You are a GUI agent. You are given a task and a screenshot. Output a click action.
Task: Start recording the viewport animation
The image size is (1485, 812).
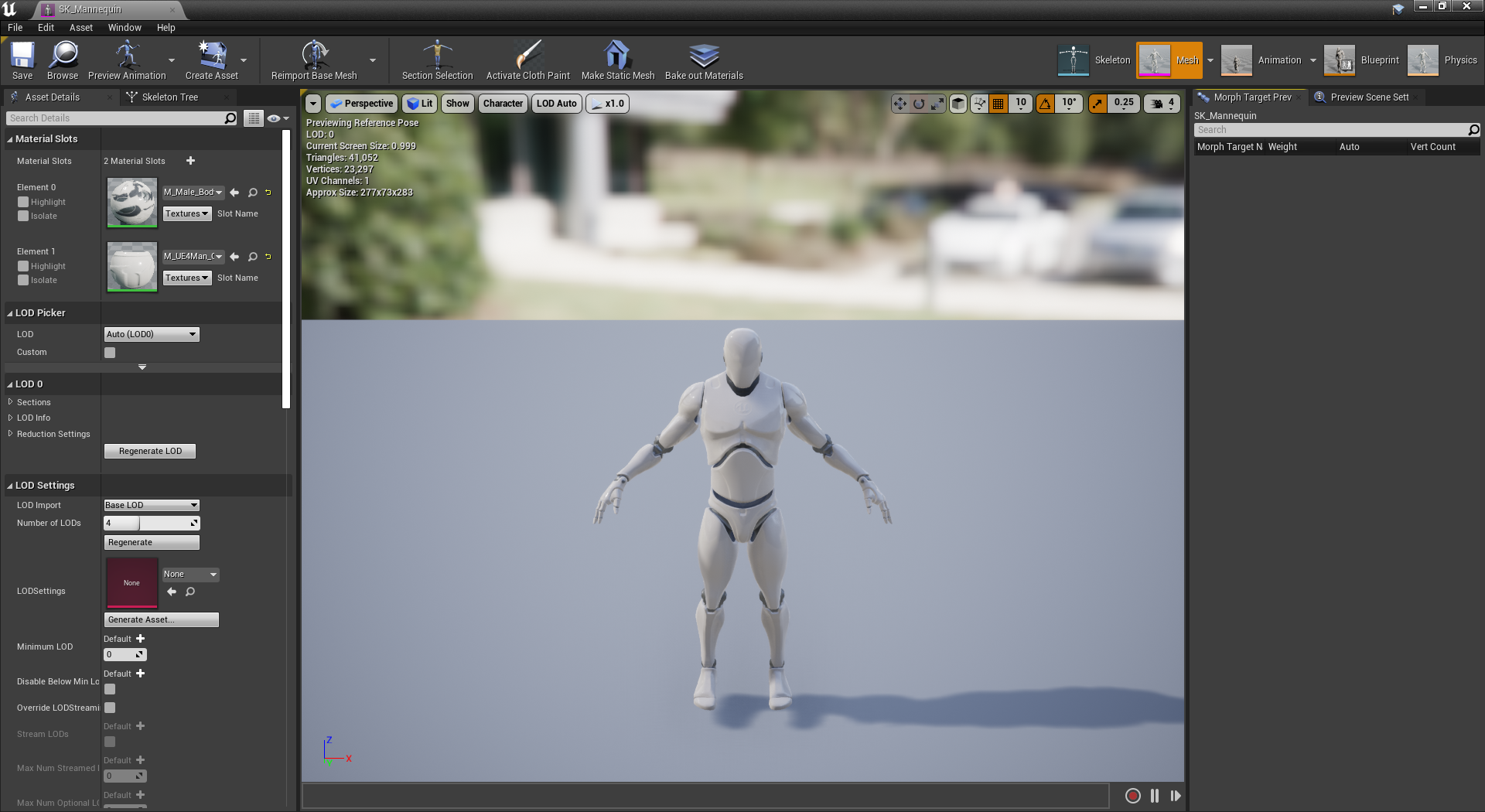pos(1132,796)
